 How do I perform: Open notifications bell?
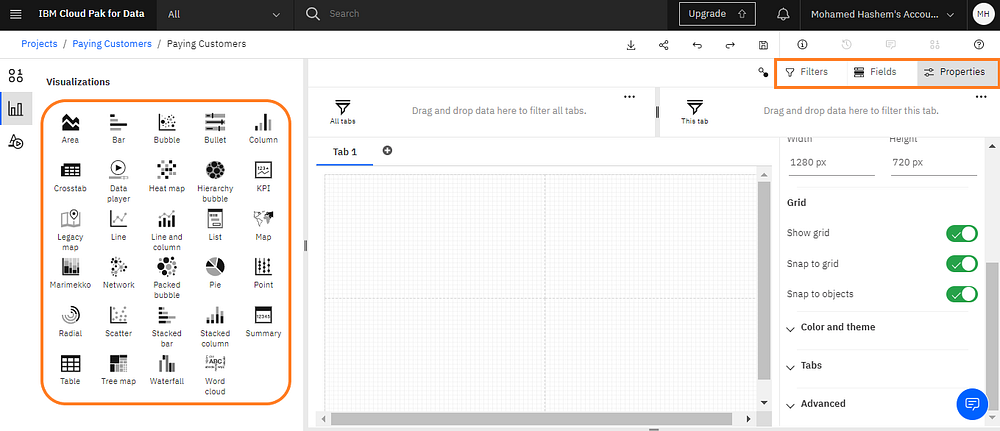(783, 14)
